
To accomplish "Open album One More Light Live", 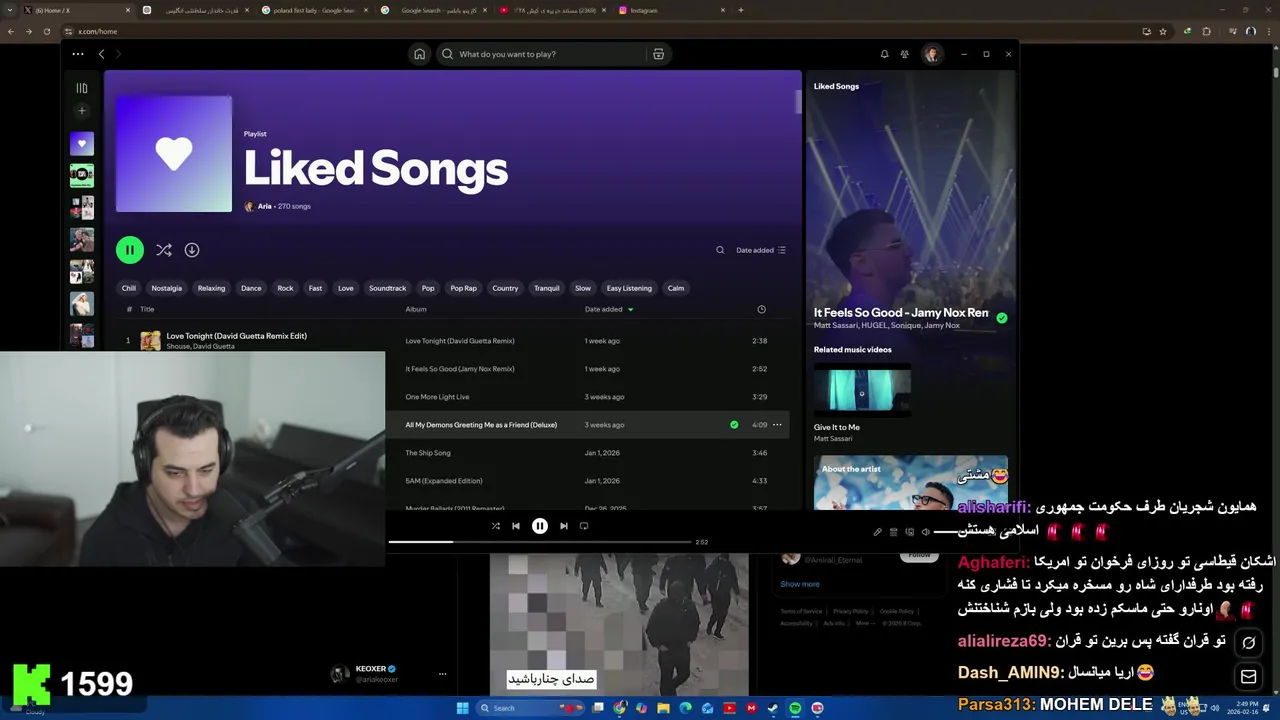I will (437, 397).
